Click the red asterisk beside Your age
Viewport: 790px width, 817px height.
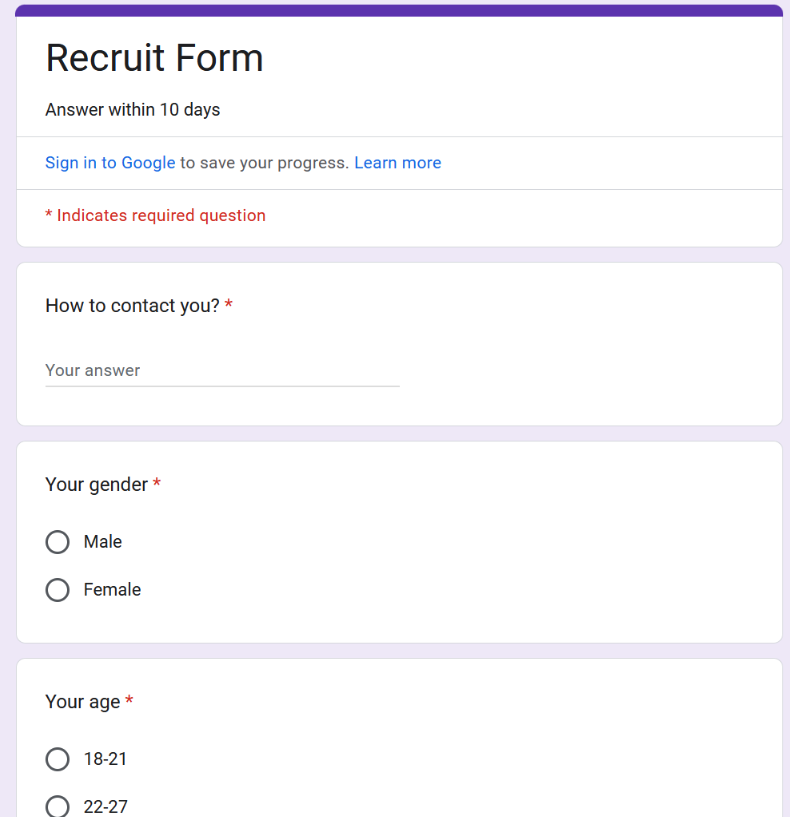[129, 701]
